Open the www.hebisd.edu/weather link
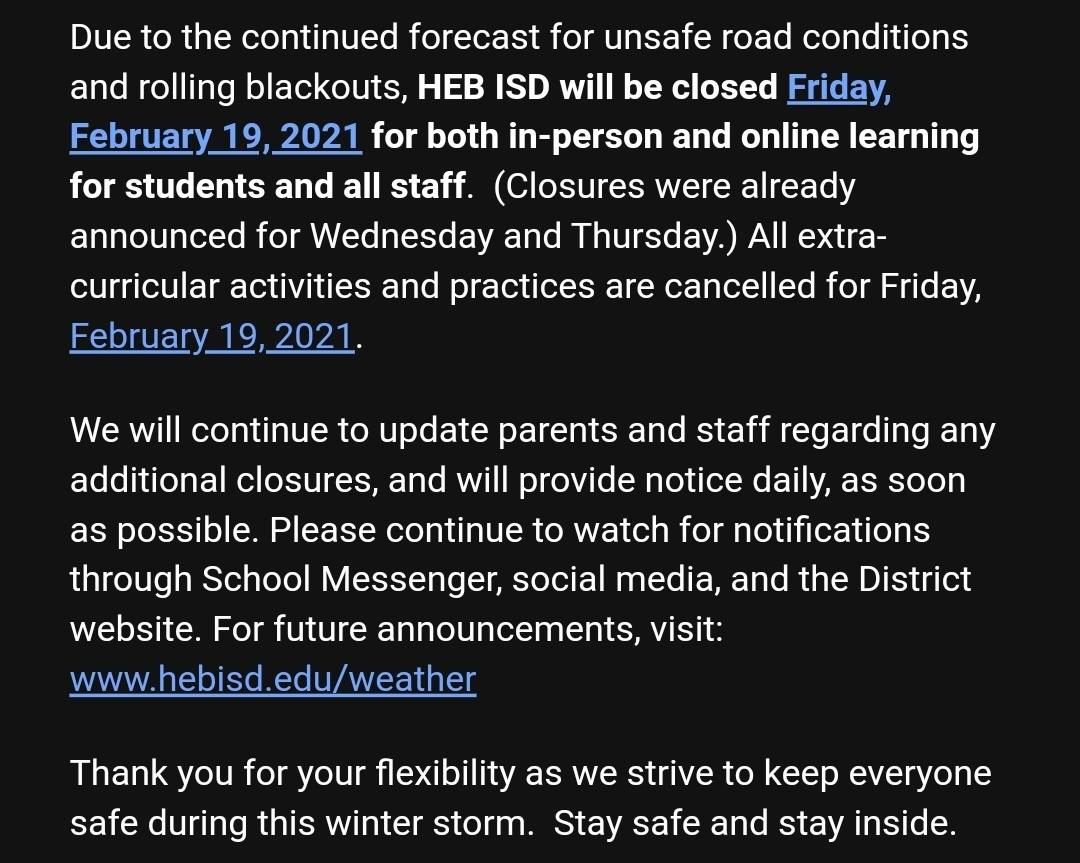 [x=273, y=679]
